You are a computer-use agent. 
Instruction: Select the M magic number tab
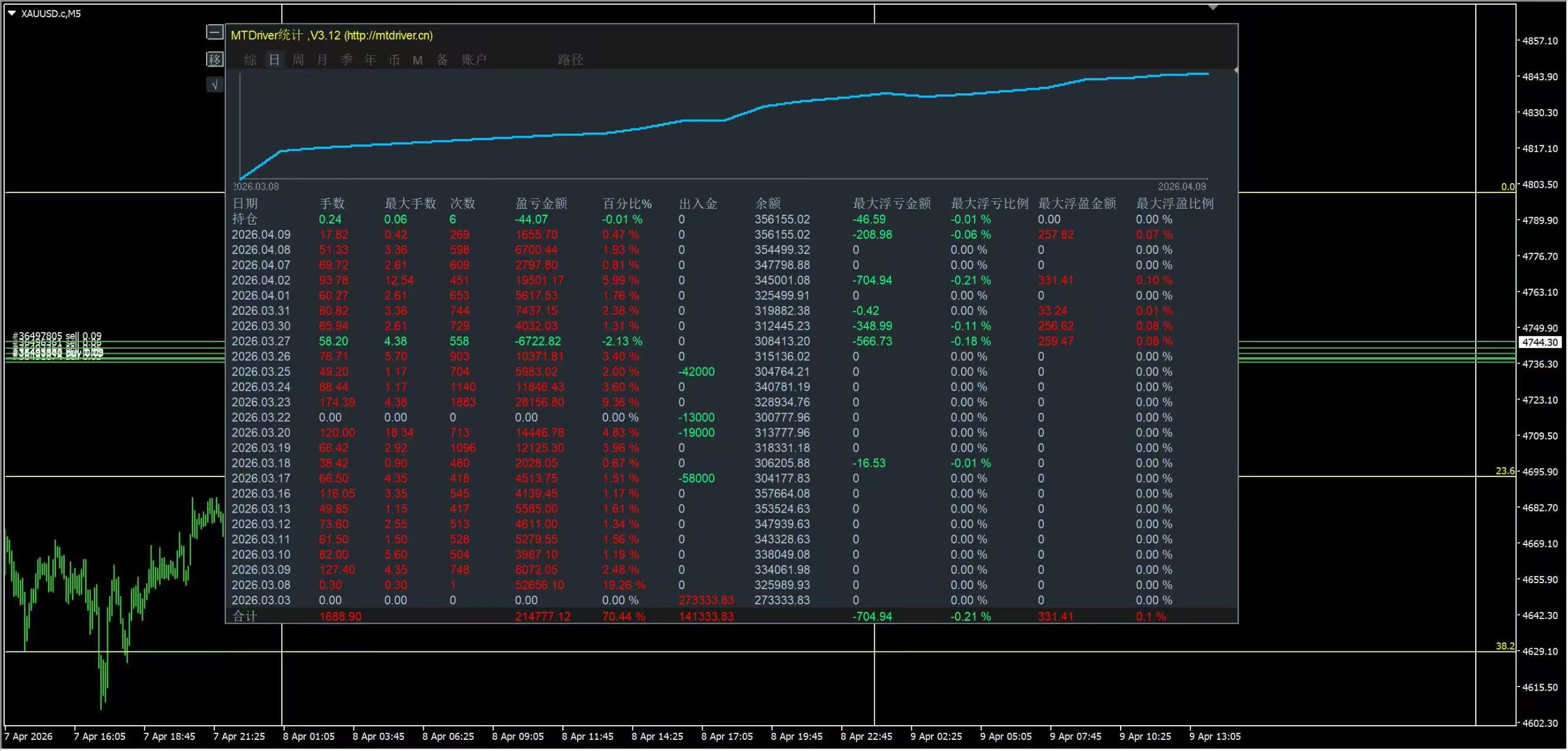point(417,60)
